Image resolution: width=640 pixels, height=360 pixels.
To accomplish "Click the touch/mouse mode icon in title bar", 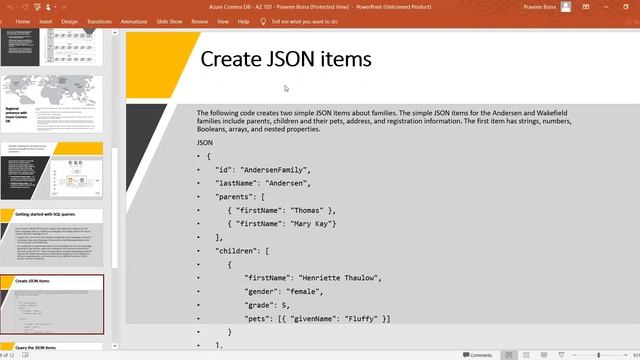I will tap(48, 7).
